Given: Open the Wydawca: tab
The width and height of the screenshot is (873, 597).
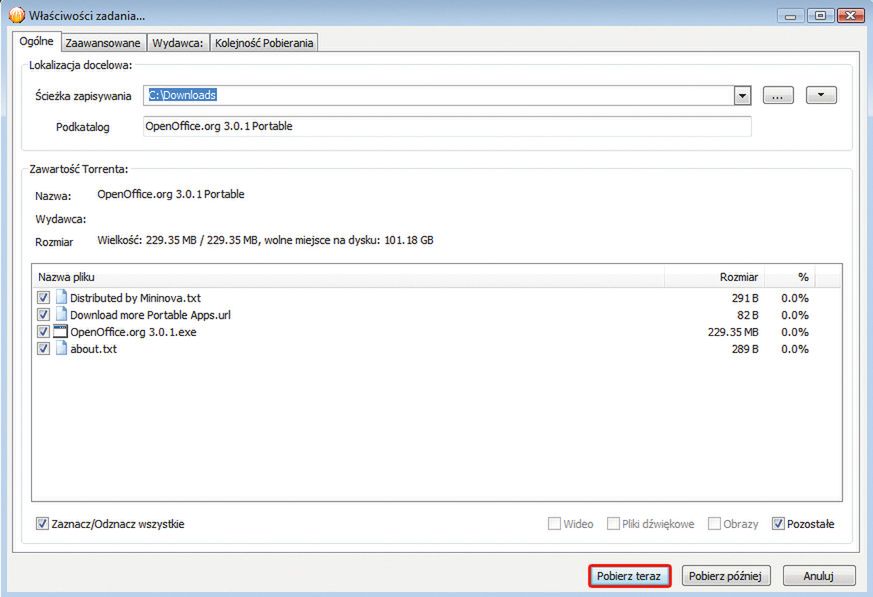Looking at the screenshot, I should coord(178,43).
